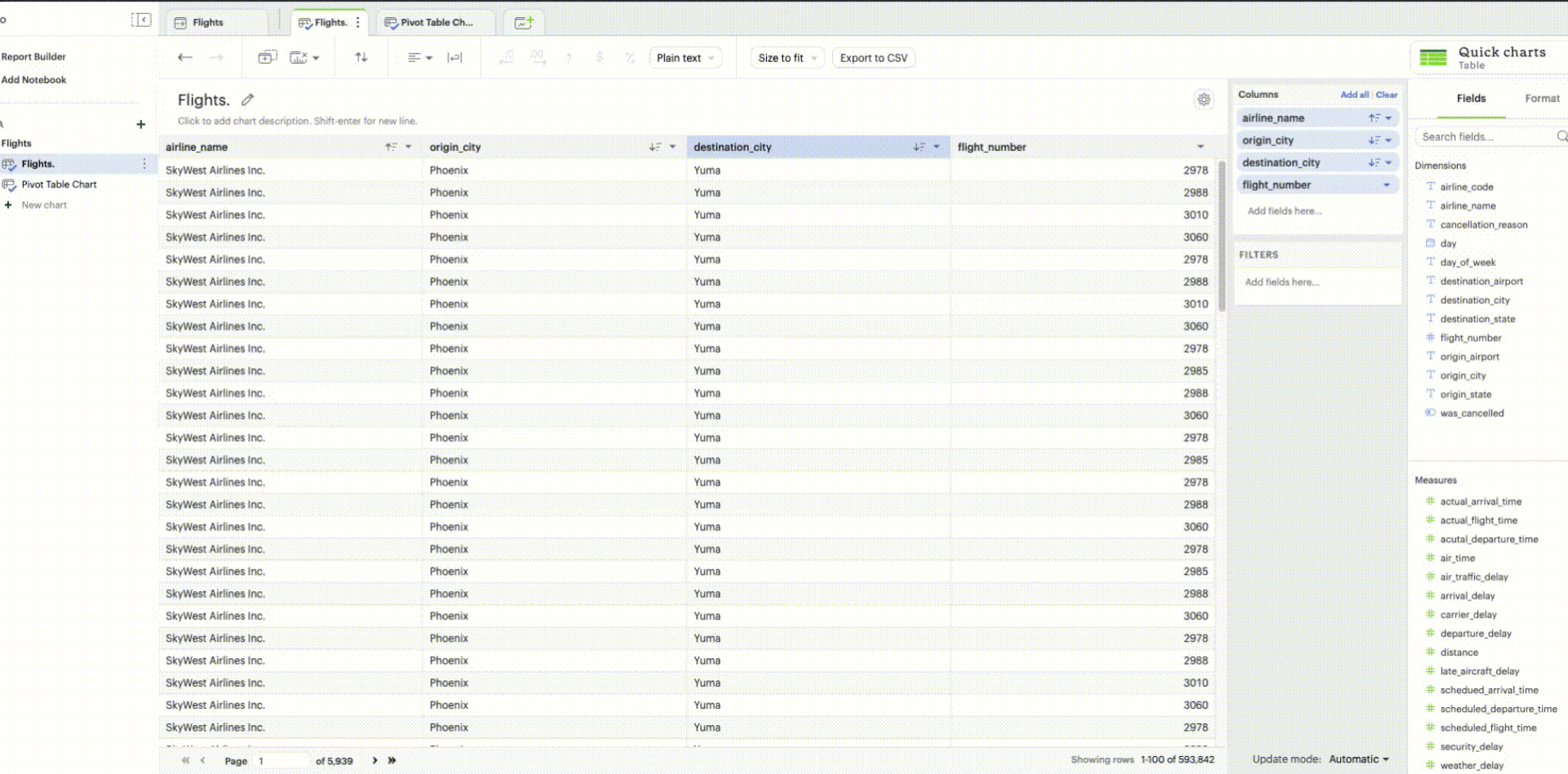Collapse the left sidebar panel
This screenshot has width=1568, height=774.
pyautogui.click(x=141, y=20)
